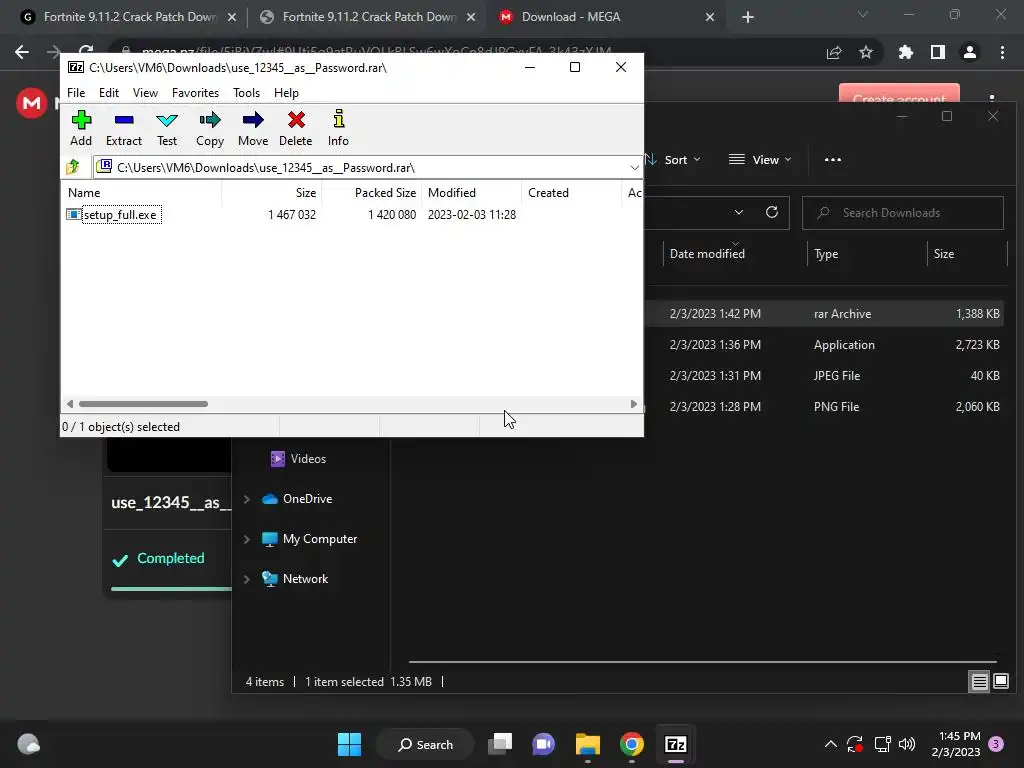Switch to first Fortnite Crack Patch tab
Viewport: 1024px width, 768px height.
127,17
